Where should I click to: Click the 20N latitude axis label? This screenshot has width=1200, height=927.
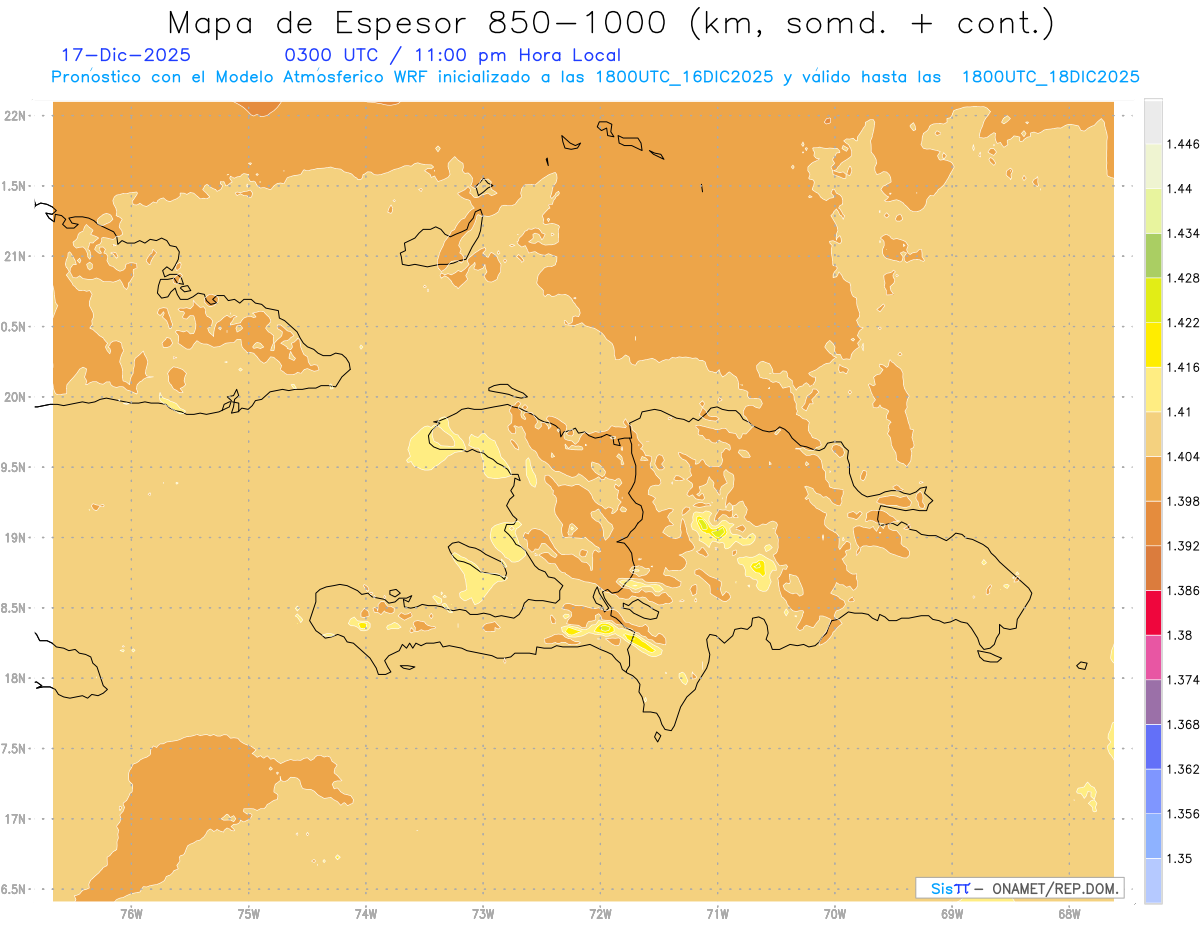(x=15, y=397)
